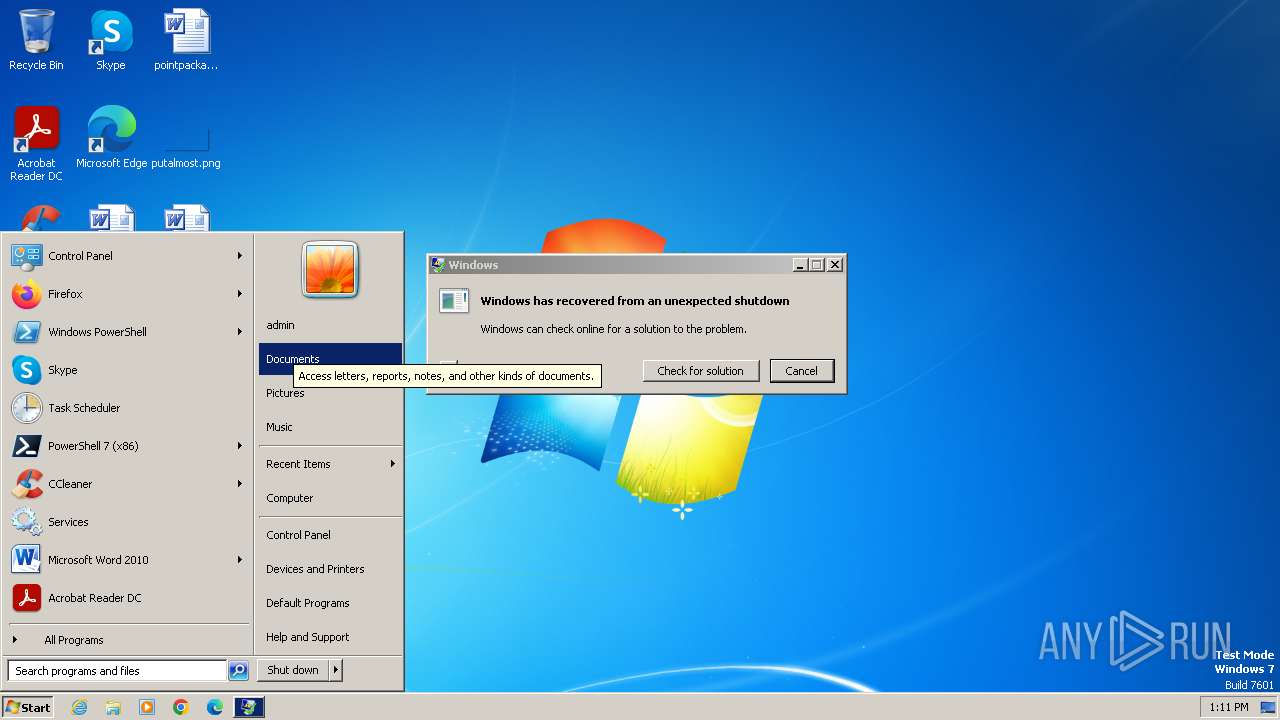Click the Windows dialog taskbar button

click(249, 707)
